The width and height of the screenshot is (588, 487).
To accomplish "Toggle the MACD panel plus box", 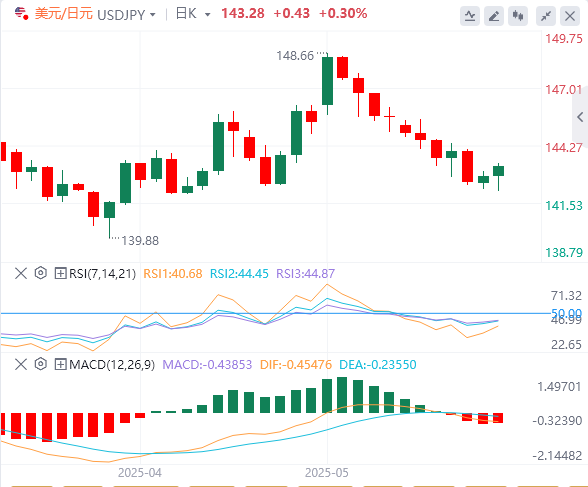I will [x=60, y=364].
